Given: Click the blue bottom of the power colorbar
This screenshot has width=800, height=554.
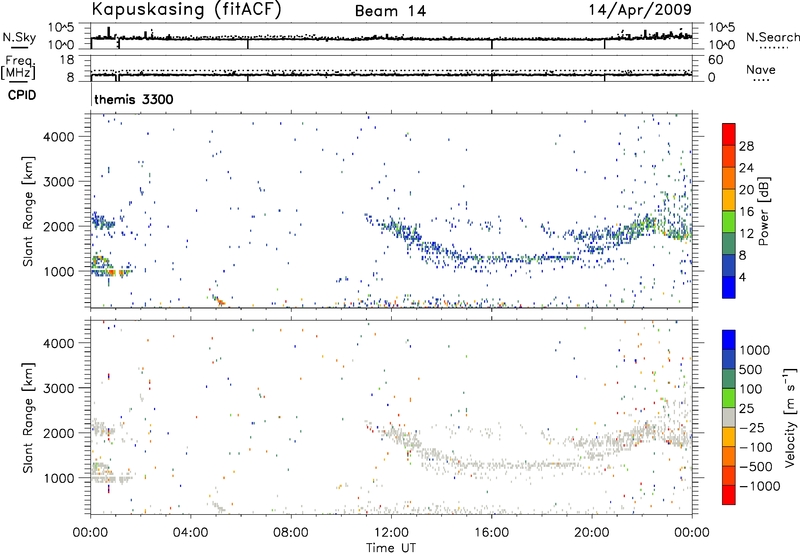Looking at the screenshot, I should 729,287.
